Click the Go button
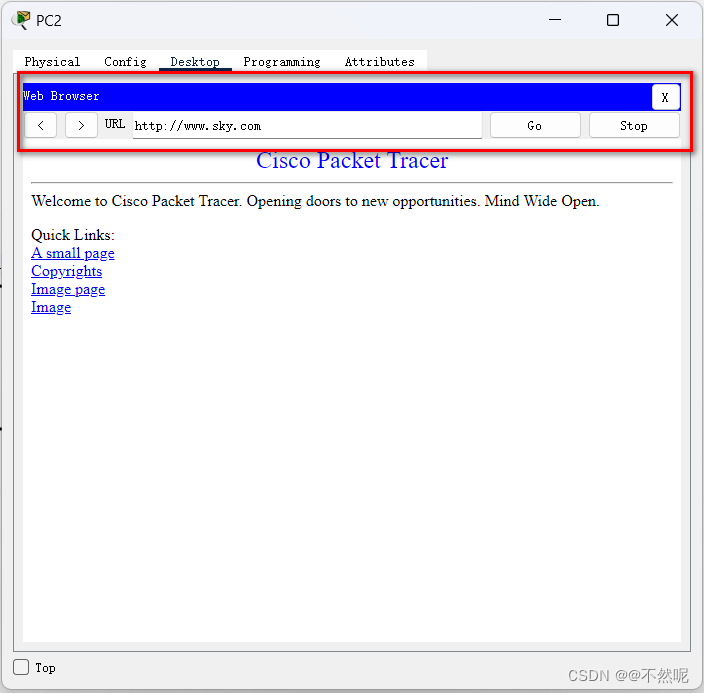Screen dimensions: 704x693 click(535, 125)
